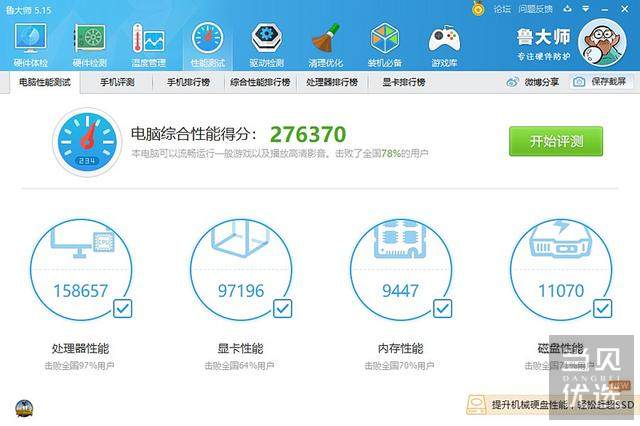The width and height of the screenshot is (640, 426).
Task: Click 击败全国64%用户 text
Action: pos(240,366)
